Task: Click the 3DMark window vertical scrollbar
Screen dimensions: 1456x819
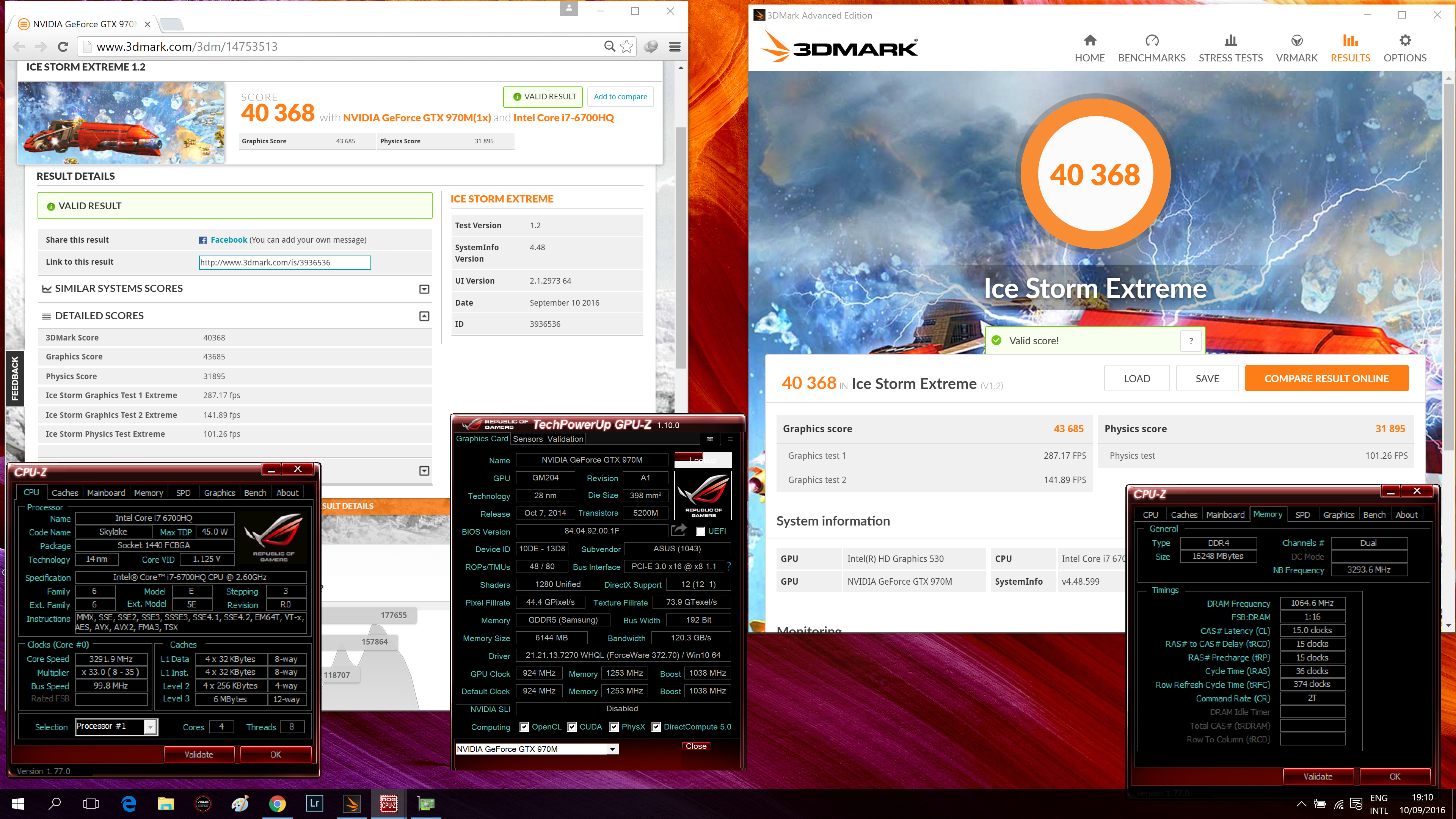Action: click(1448, 267)
